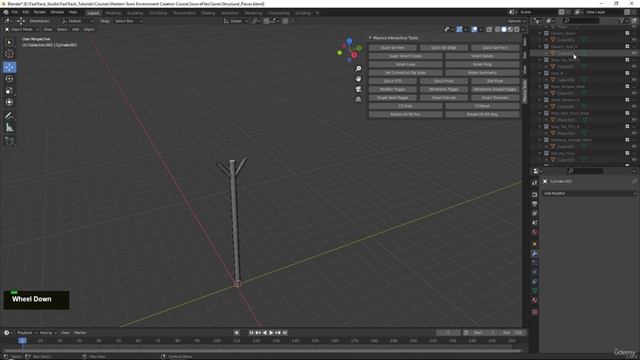Open the Object Constraints properties tab

[x=534, y=282]
